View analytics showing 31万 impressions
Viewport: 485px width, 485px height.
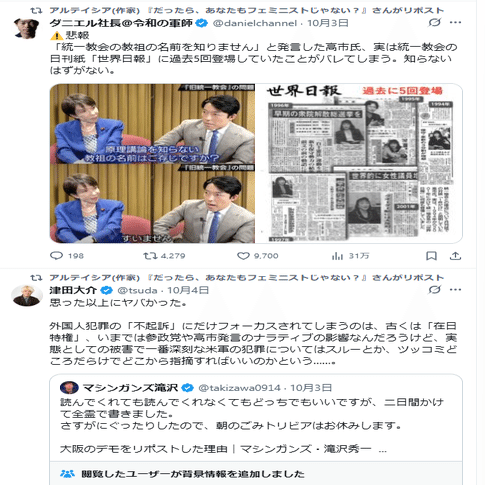click(x=350, y=256)
